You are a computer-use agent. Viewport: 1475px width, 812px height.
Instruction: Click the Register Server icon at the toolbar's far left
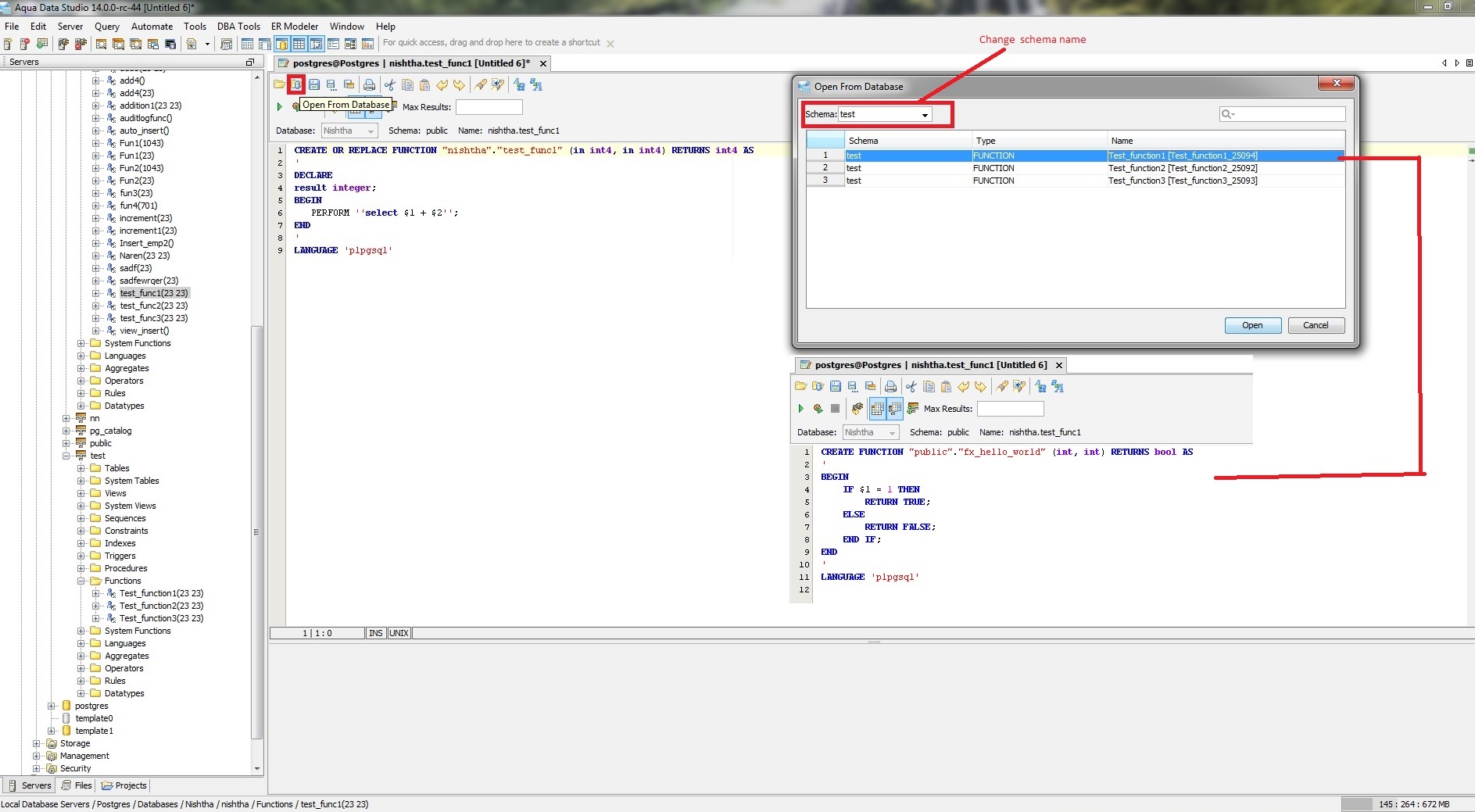(8, 44)
